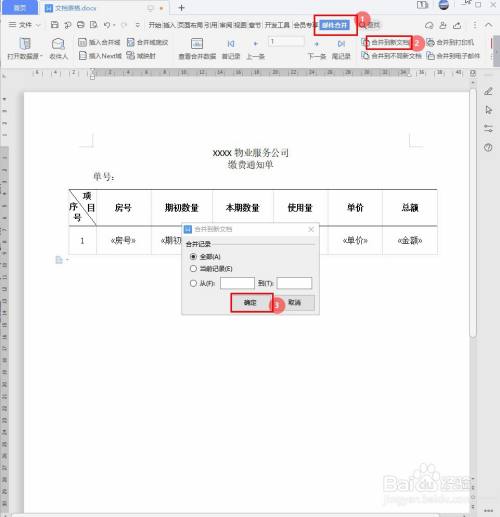This screenshot has width=500, height=517.
Task: Select the Current Record (当前记录) radio button
Action: 193,268
